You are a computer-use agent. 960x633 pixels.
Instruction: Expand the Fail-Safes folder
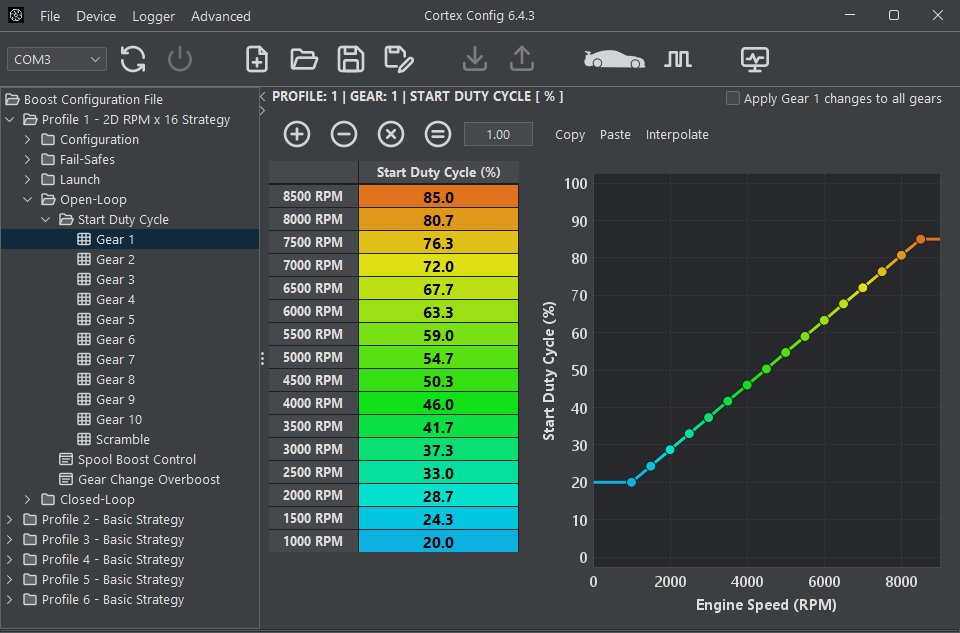click(28, 160)
